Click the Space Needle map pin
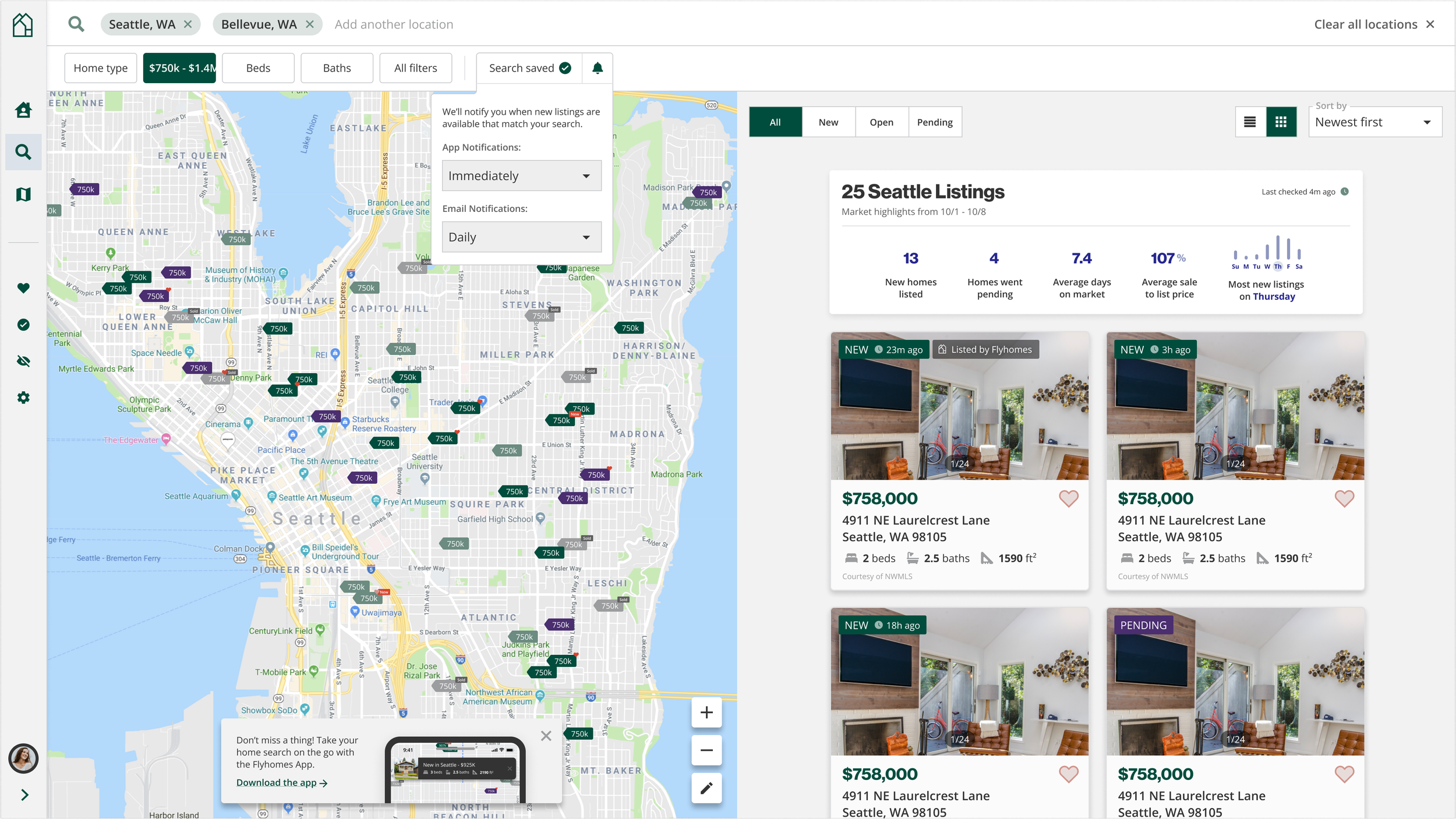1456x819 pixels. [x=189, y=352]
